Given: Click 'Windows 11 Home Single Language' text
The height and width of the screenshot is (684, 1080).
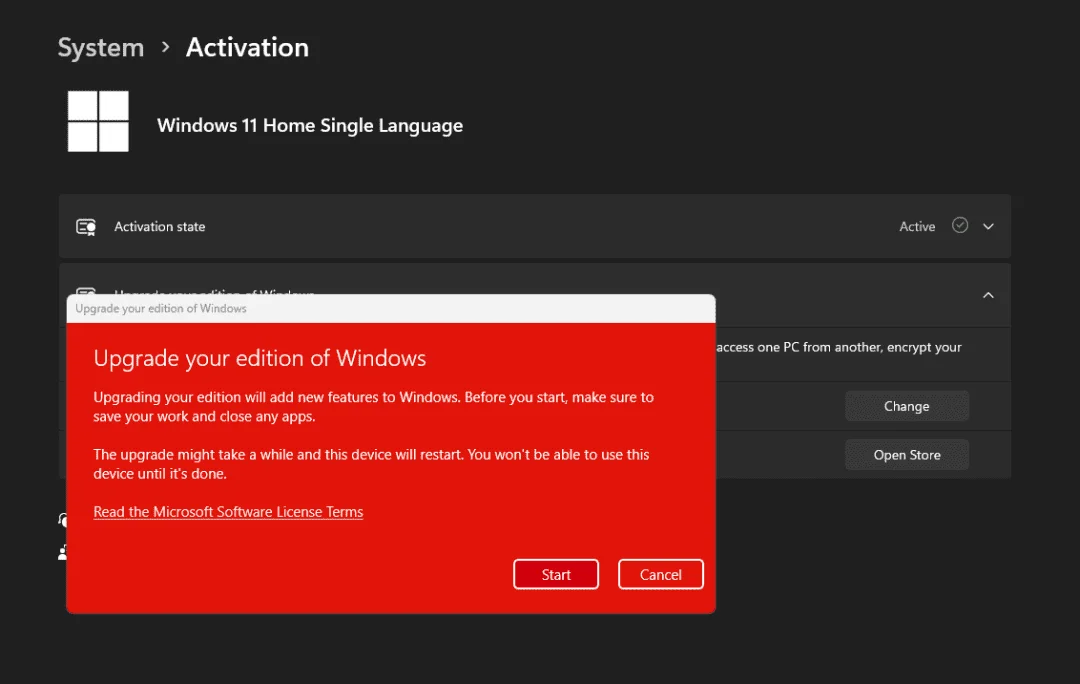Looking at the screenshot, I should pyautogui.click(x=310, y=125).
